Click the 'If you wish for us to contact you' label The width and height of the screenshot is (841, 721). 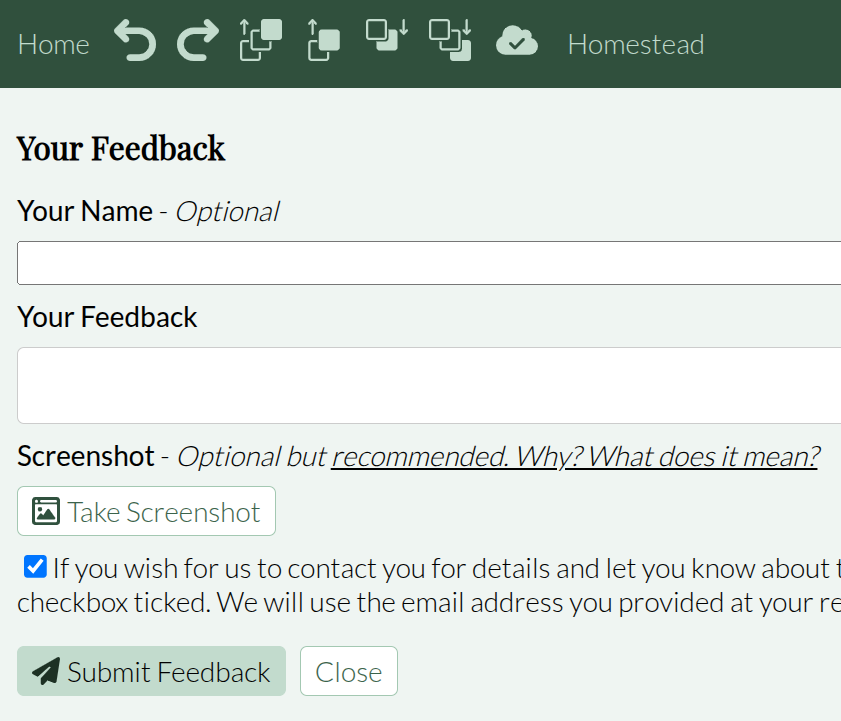[x=429, y=585]
